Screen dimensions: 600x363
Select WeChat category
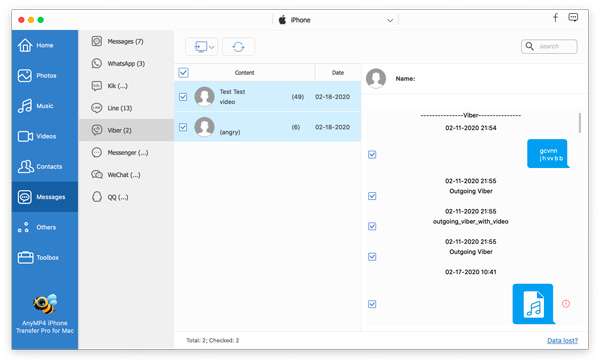(126, 175)
